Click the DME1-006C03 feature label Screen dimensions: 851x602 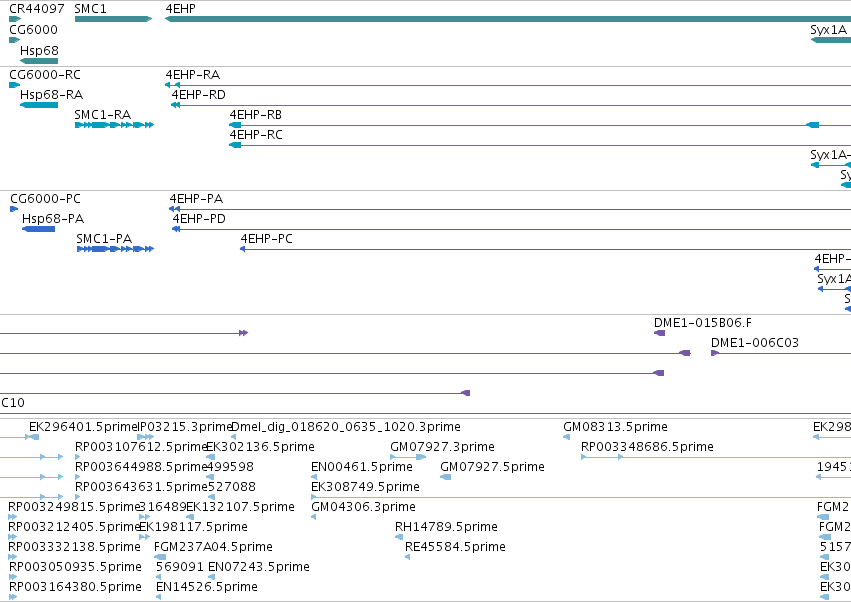pos(755,343)
